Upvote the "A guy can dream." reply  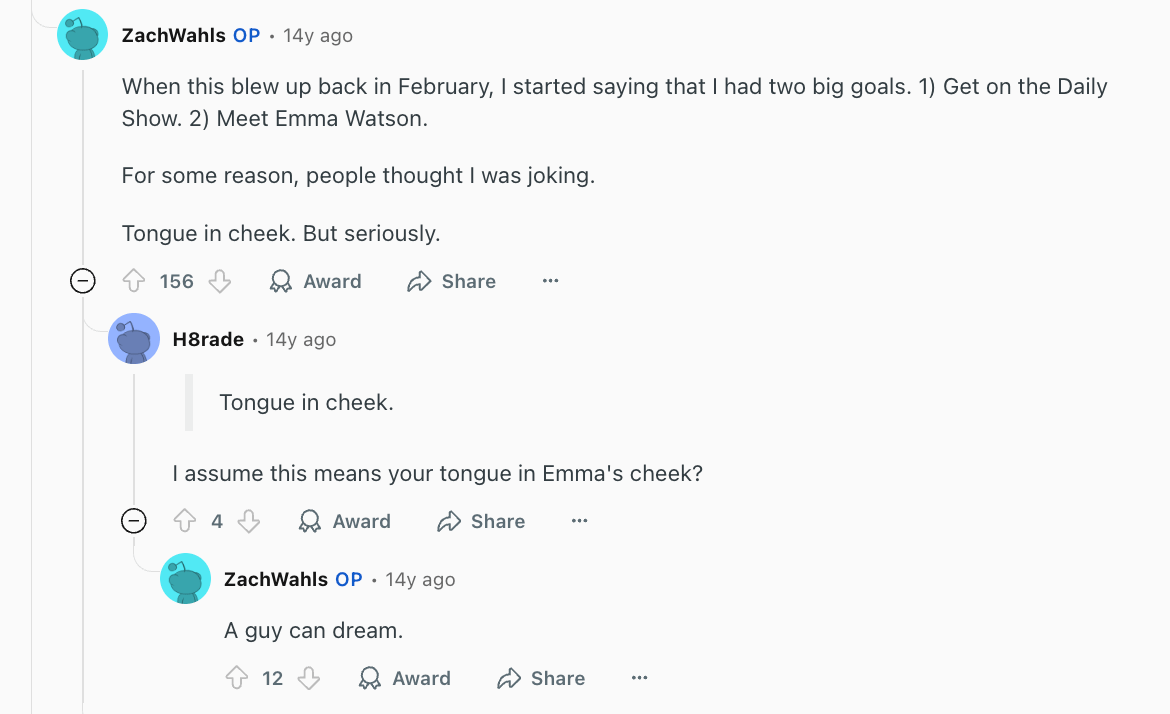pos(237,678)
